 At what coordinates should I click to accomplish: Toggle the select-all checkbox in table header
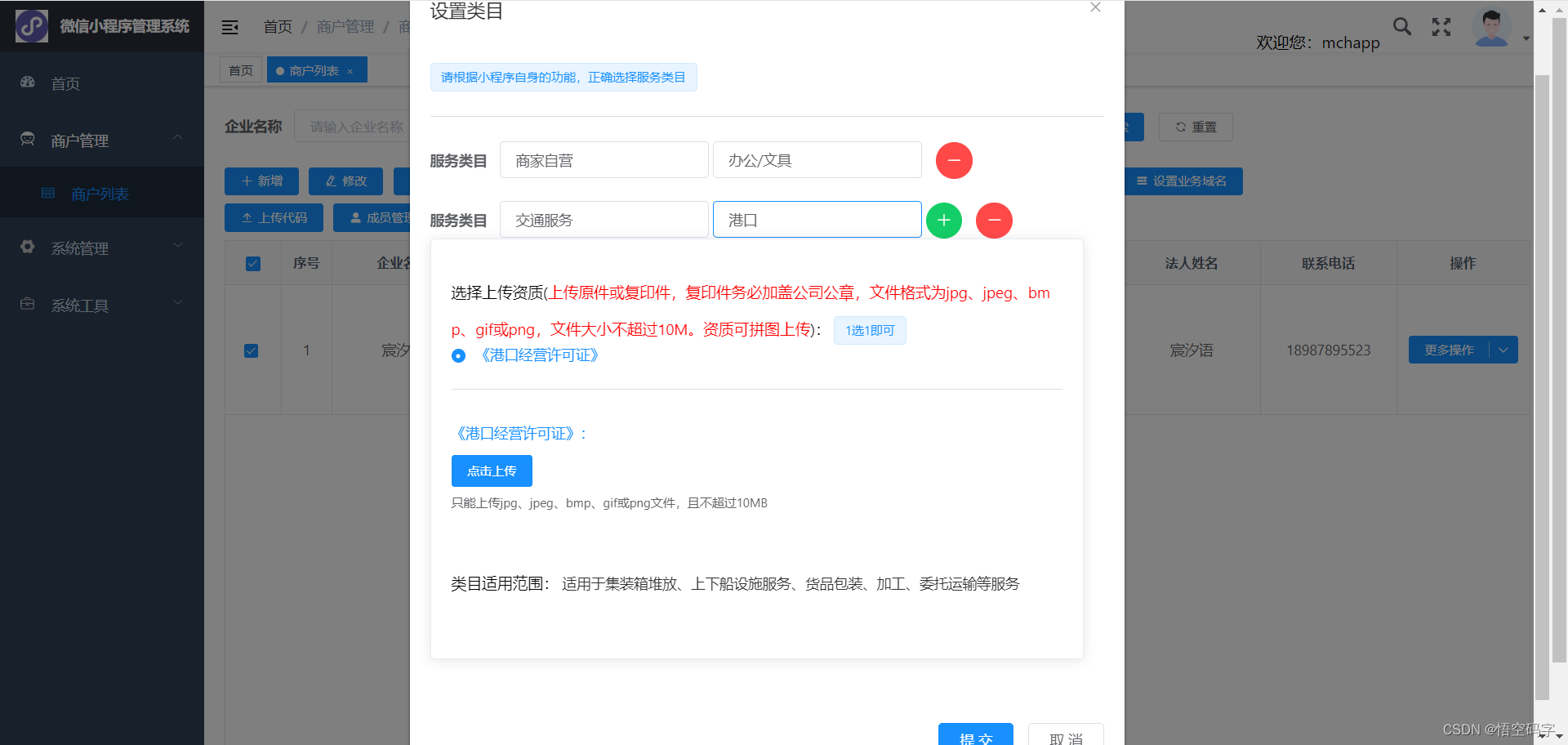coord(253,263)
